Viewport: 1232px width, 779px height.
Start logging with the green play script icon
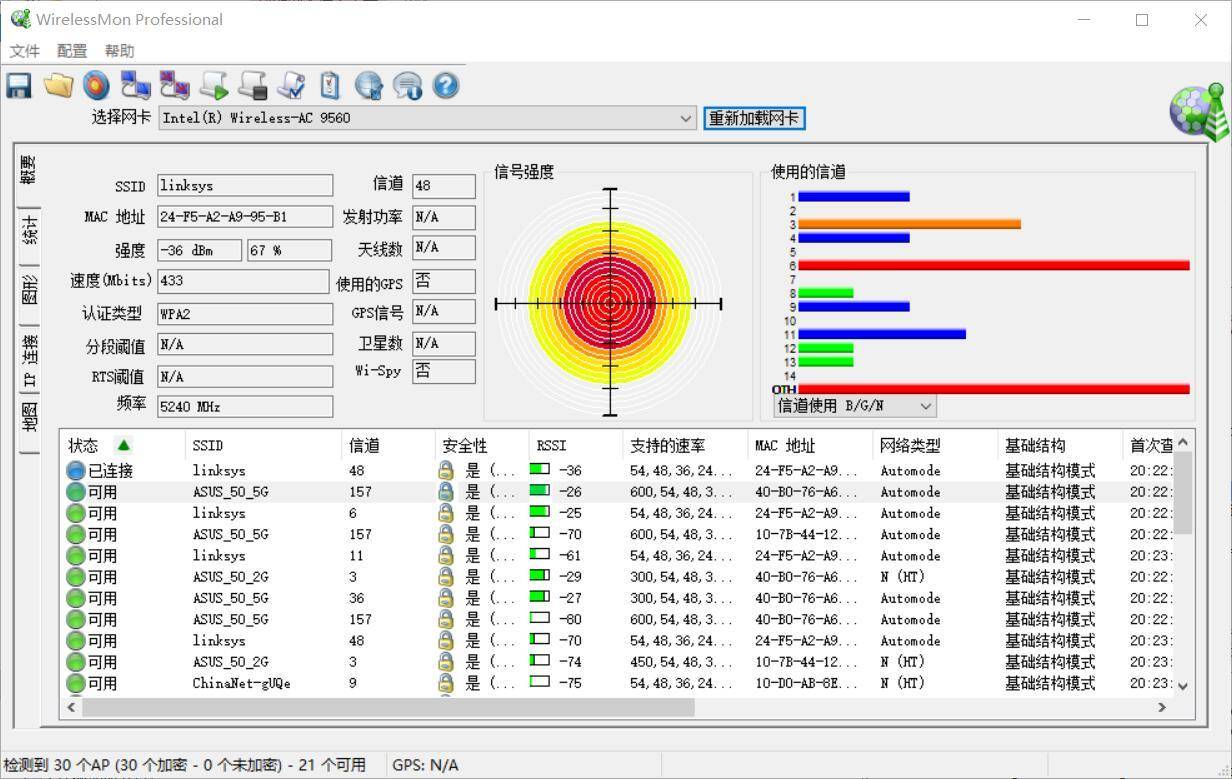(x=213, y=85)
